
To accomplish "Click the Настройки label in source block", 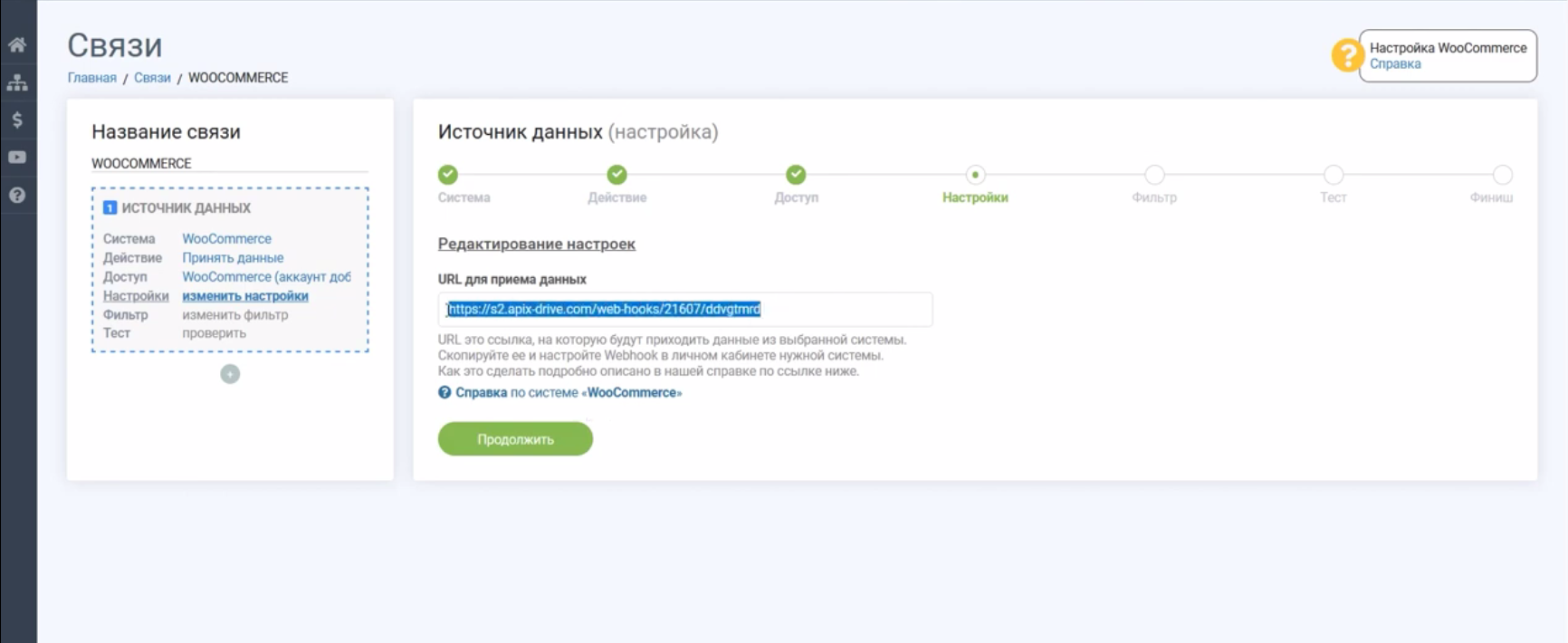I will 136,296.
